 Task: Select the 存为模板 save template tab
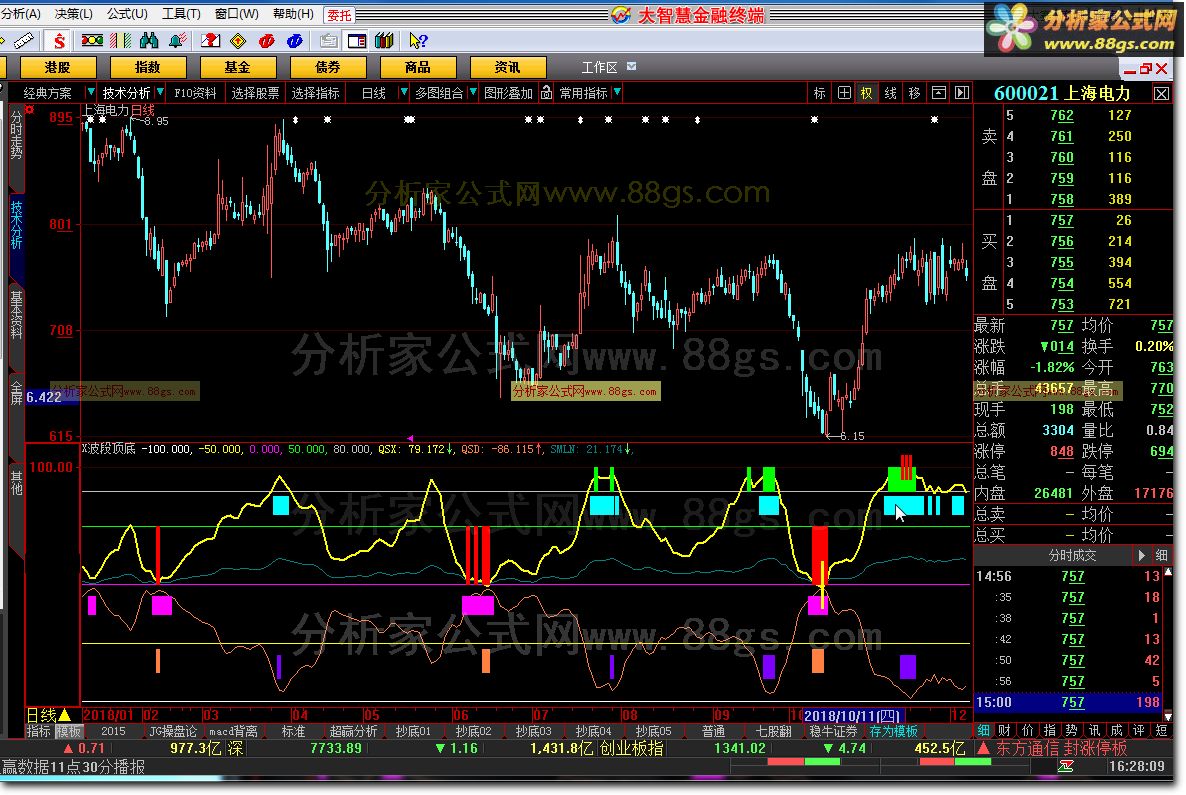(893, 731)
